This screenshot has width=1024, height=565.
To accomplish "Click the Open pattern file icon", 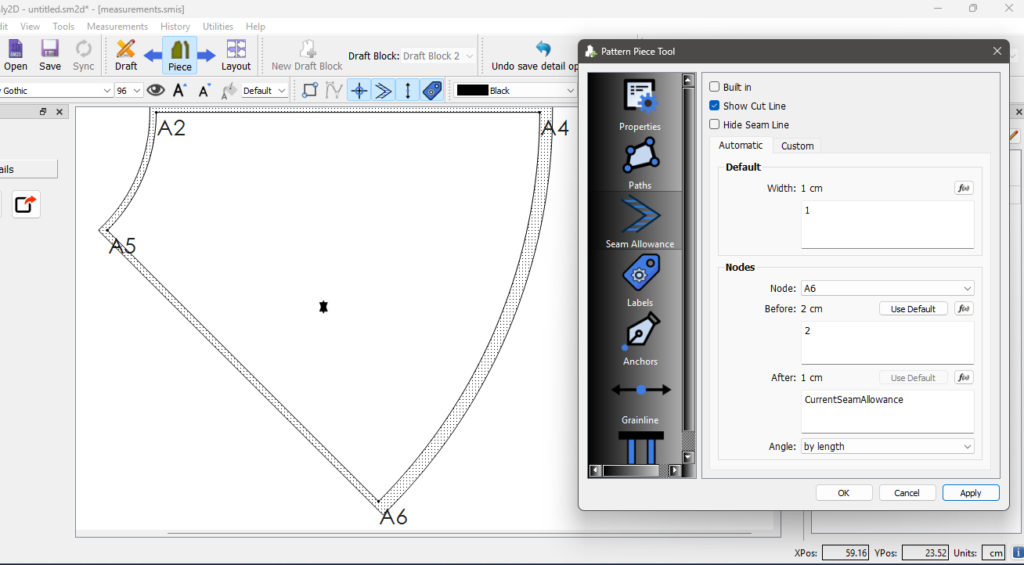I will pos(15,55).
